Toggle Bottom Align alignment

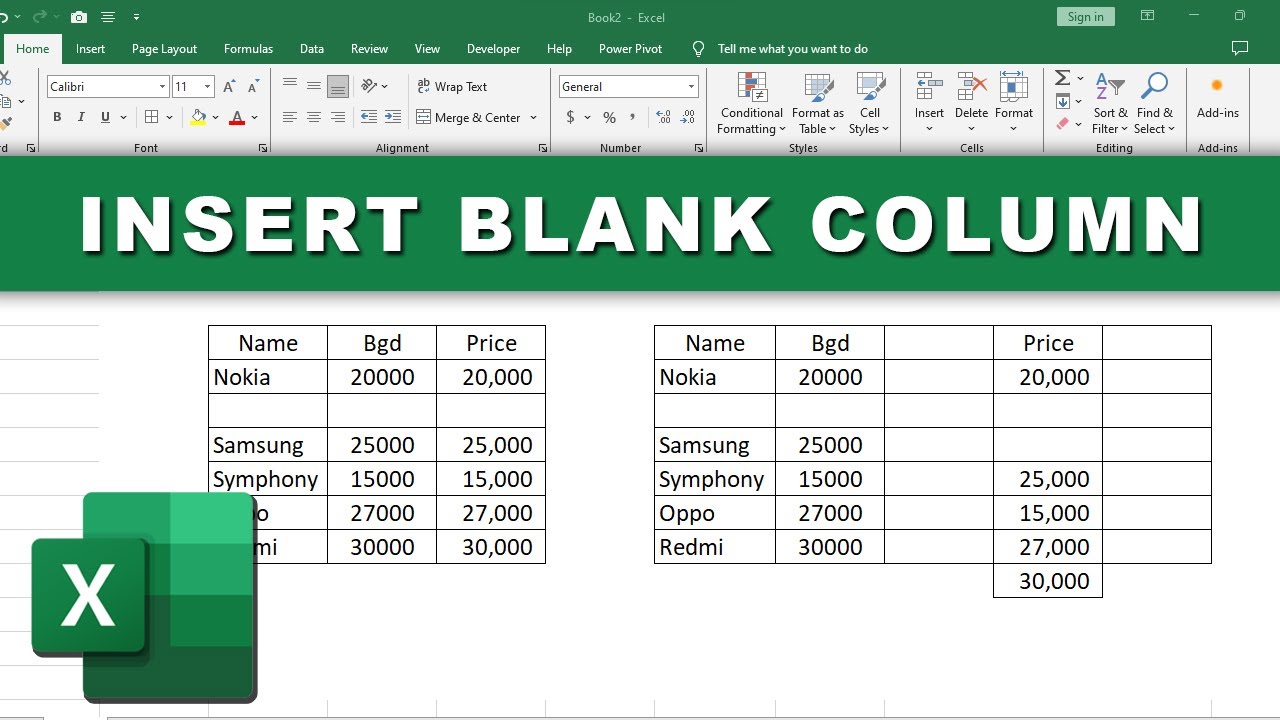338,86
